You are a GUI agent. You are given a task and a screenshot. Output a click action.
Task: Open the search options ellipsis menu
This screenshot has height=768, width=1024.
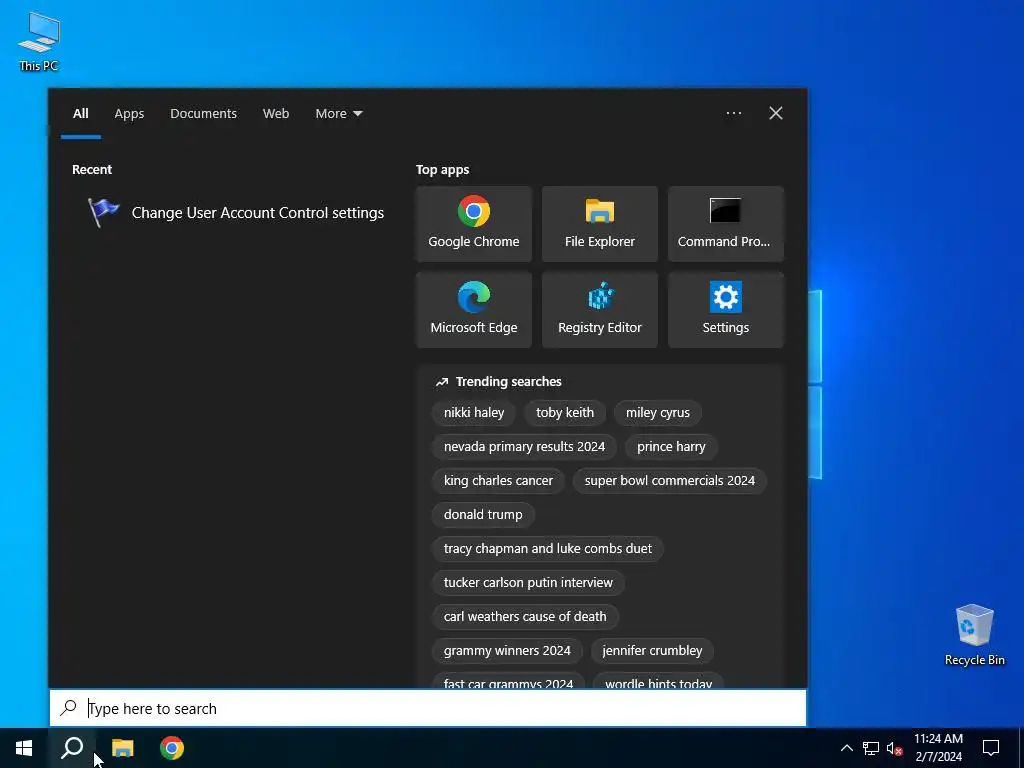click(x=733, y=113)
